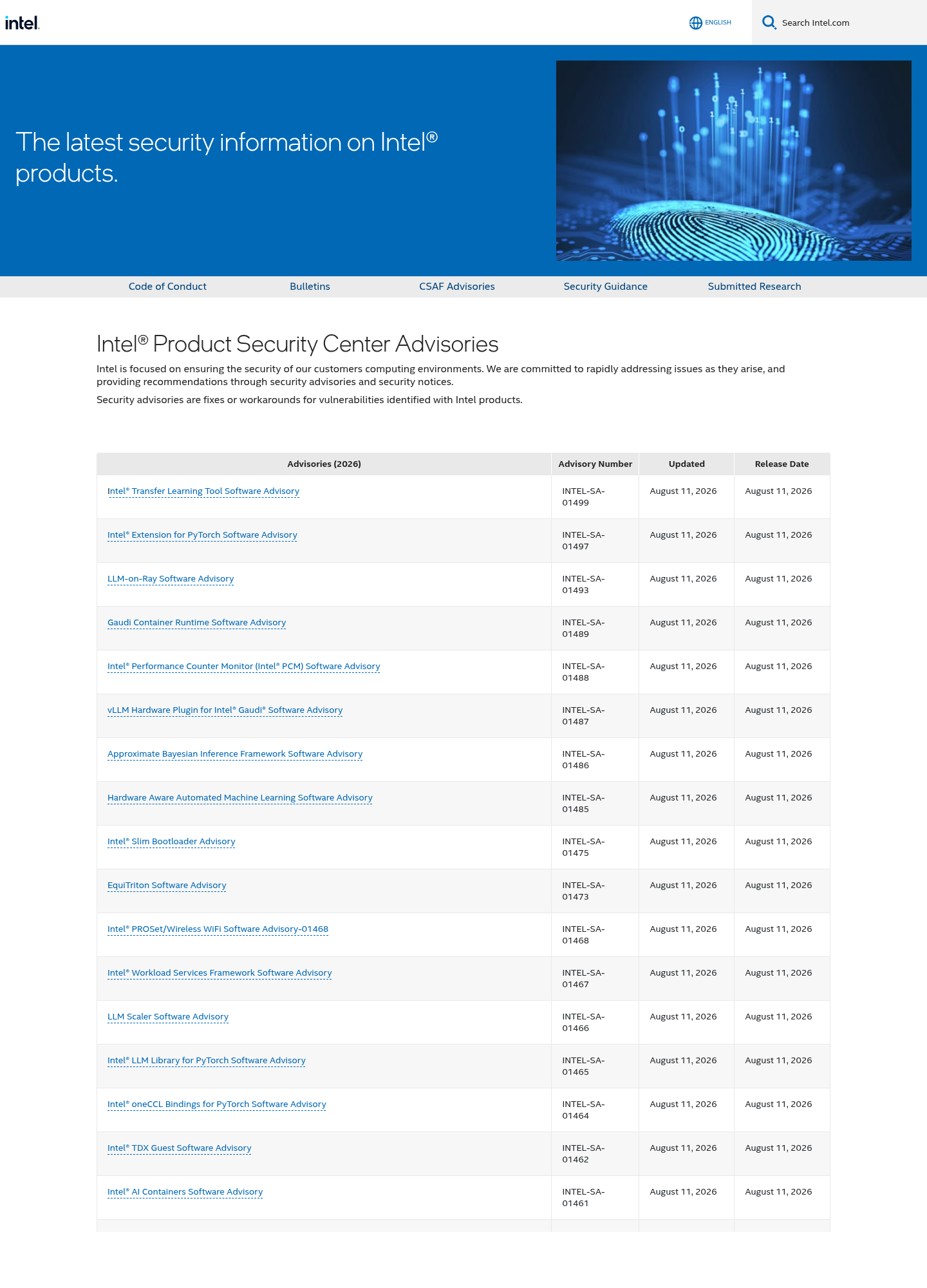
Task: Click the search magnifier icon
Action: coord(769,23)
